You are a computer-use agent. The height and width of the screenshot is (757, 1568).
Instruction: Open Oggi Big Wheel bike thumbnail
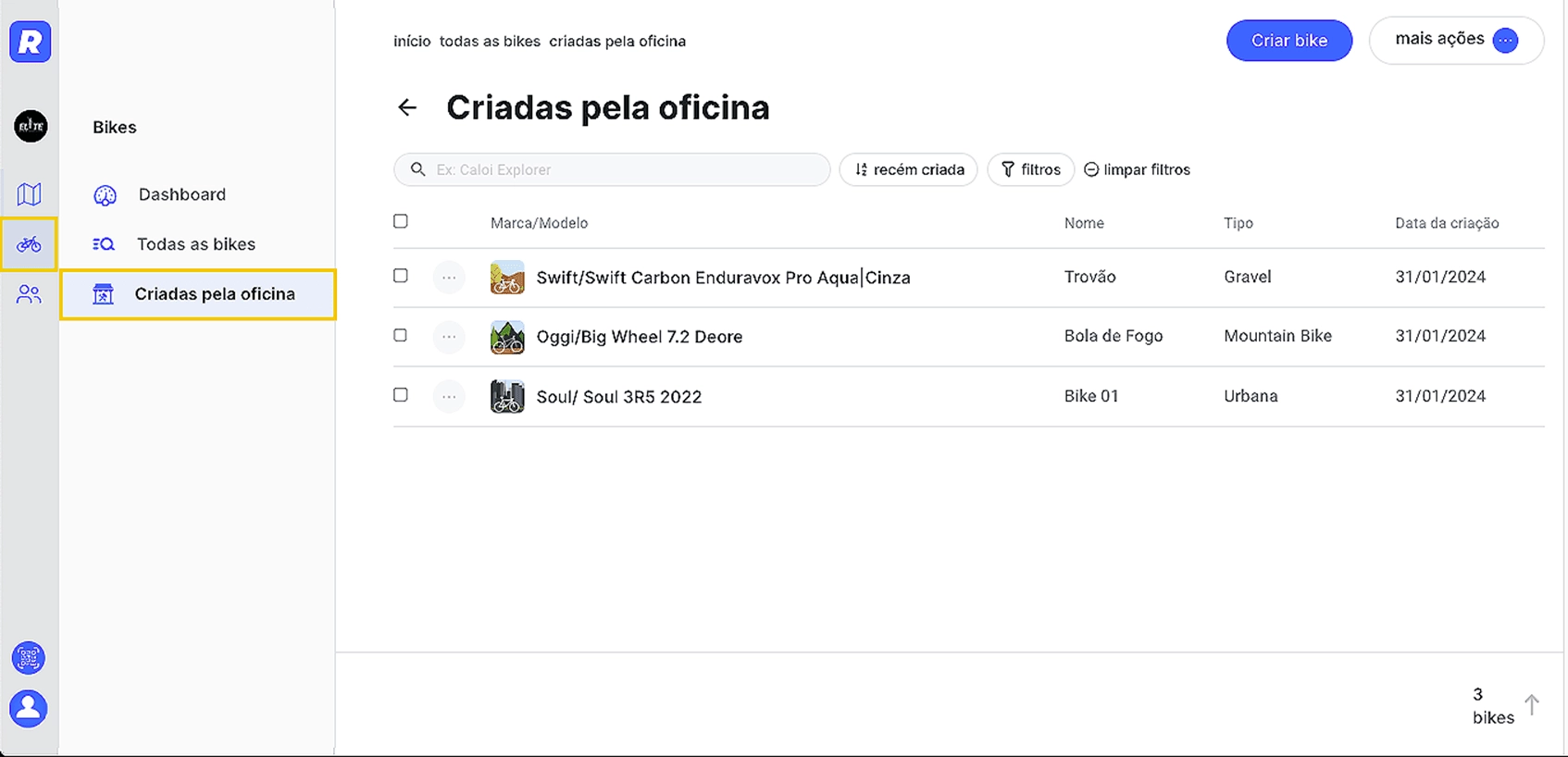[x=507, y=337]
